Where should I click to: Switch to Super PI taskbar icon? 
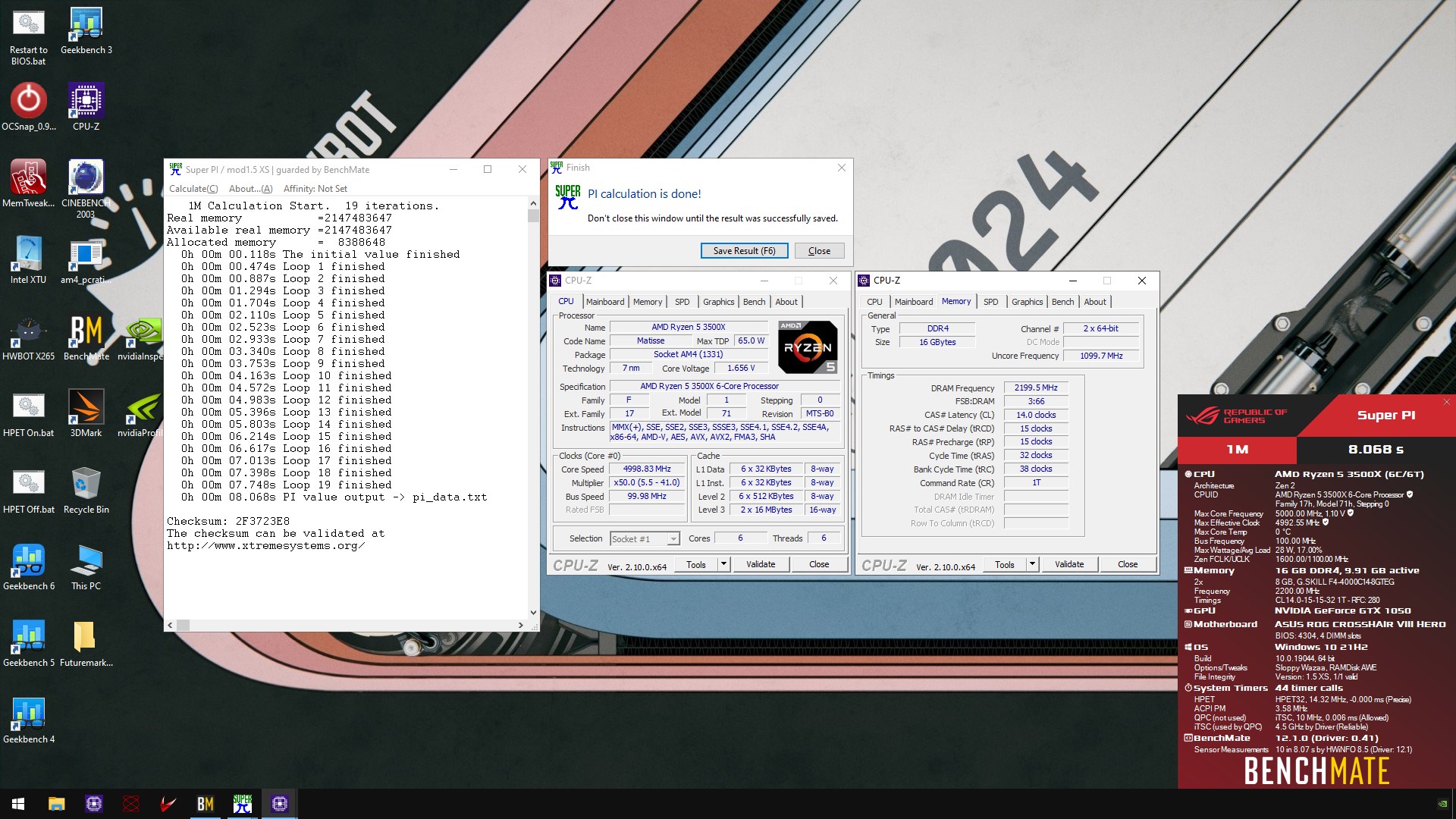pyautogui.click(x=243, y=804)
